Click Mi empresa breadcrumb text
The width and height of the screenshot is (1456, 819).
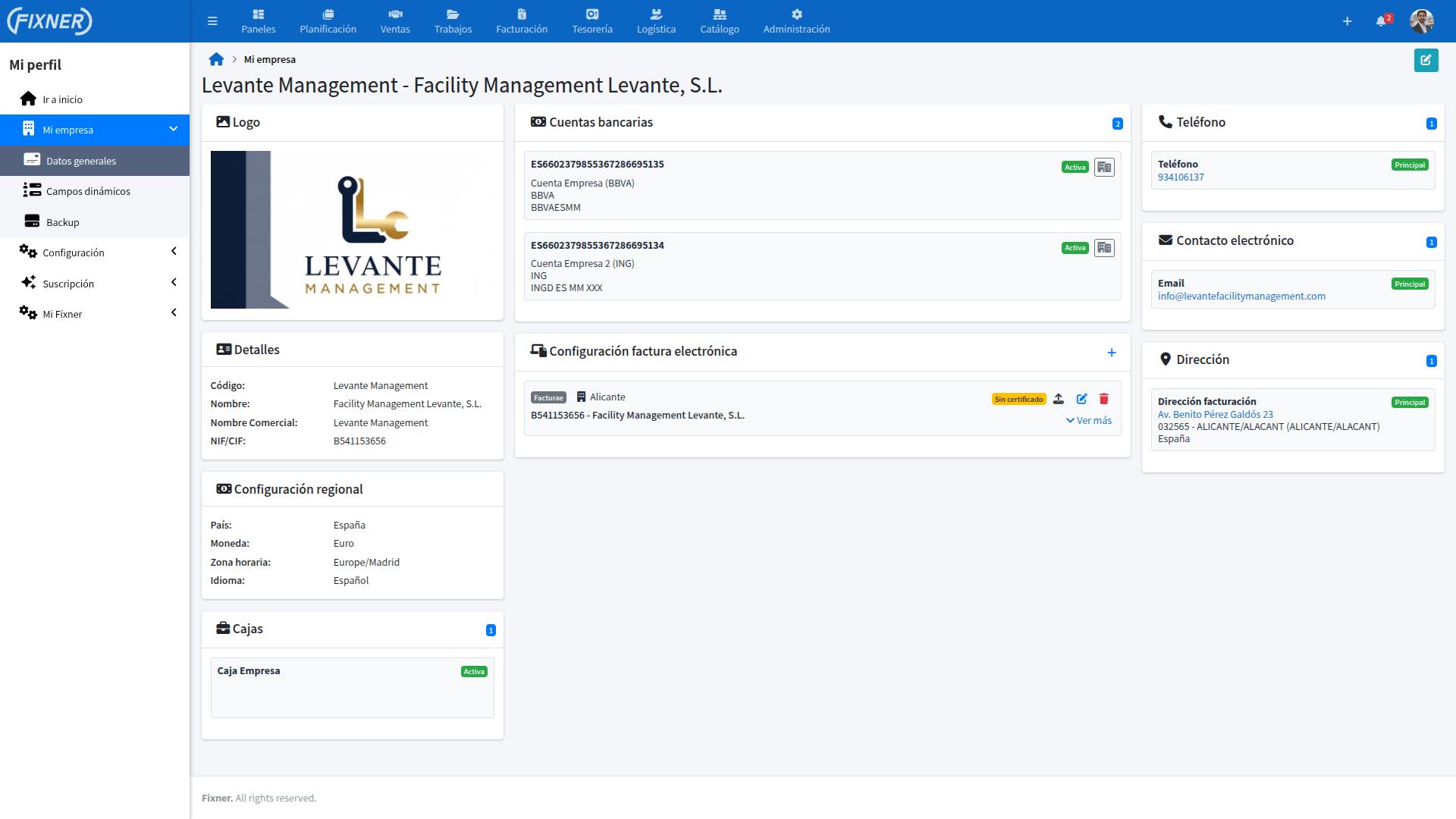(269, 60)
